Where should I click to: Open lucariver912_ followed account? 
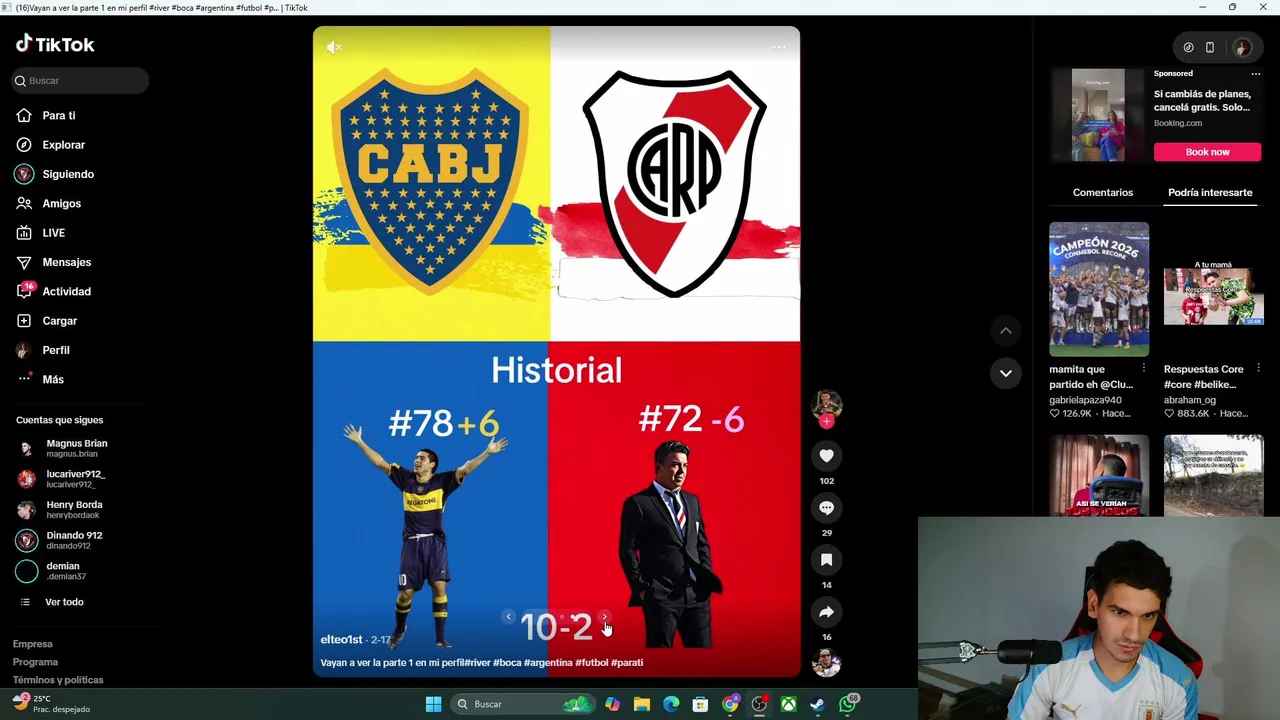click(62, 479)
